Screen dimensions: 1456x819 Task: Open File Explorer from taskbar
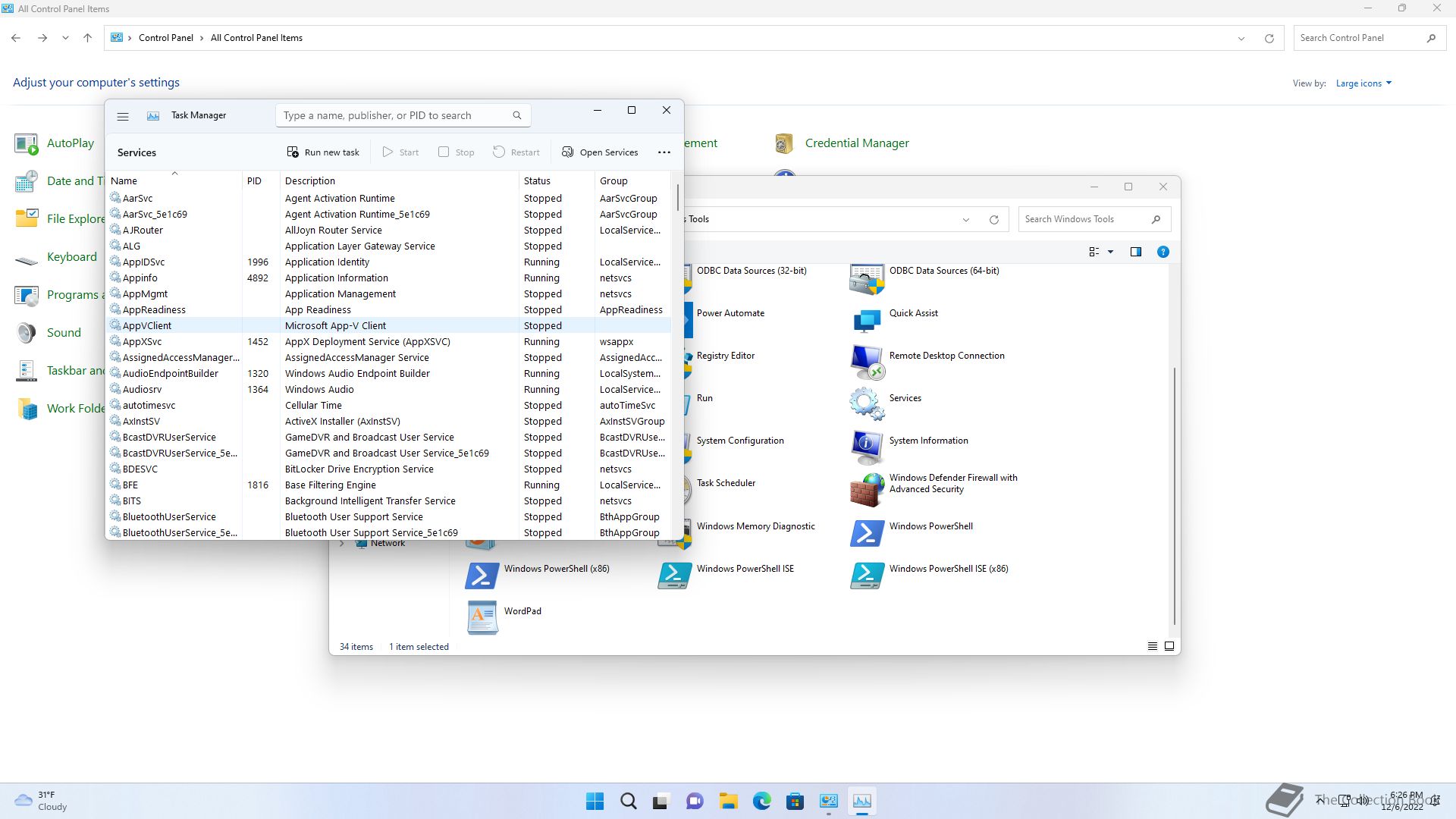729,802
